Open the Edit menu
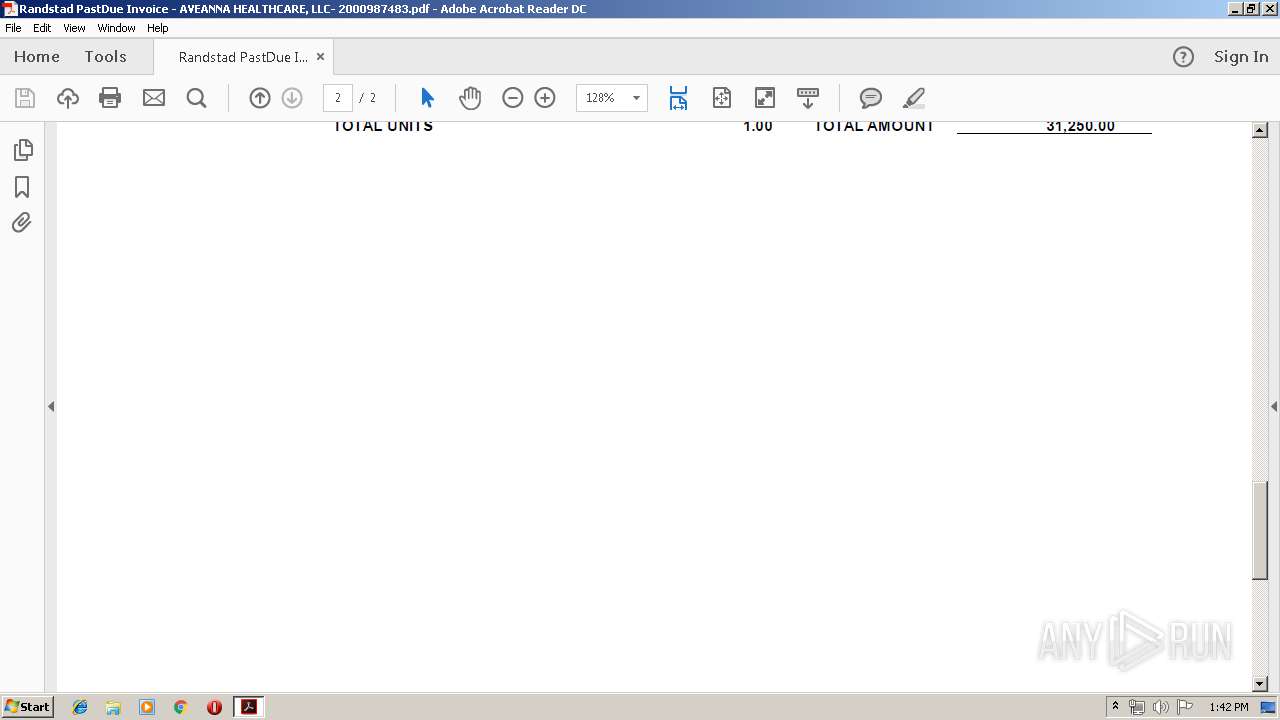Image resolution: width=1280 pixels, height=720 pixels. click(x=42, y=28)
